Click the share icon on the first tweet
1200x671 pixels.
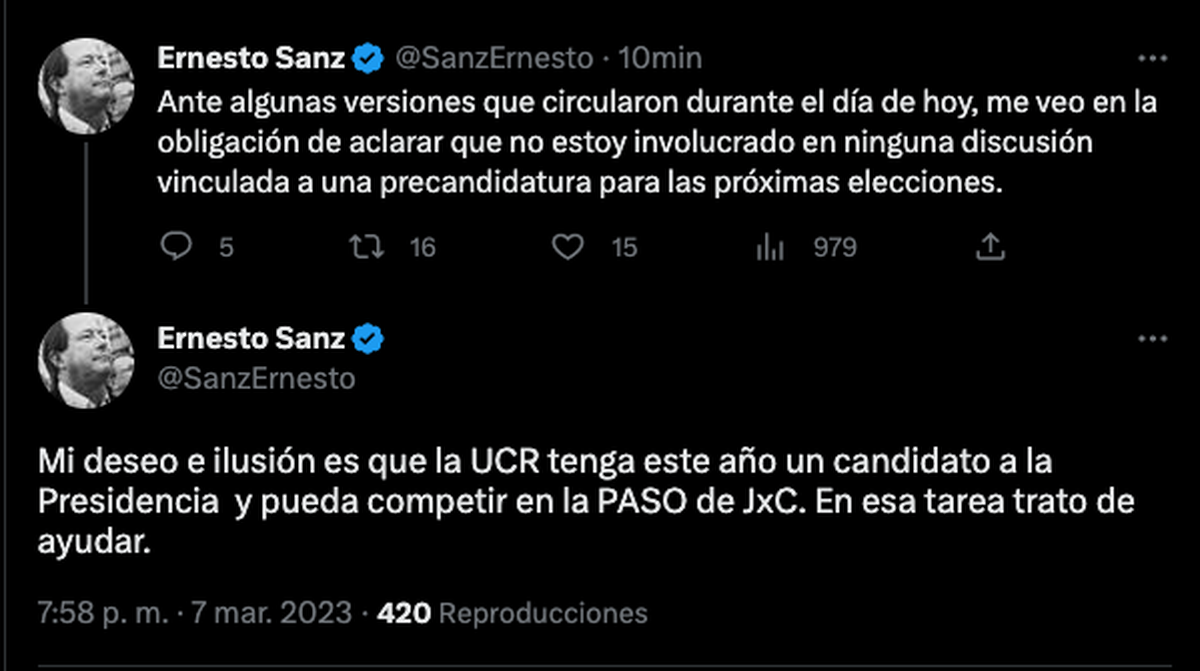click(x=990, y=246)
